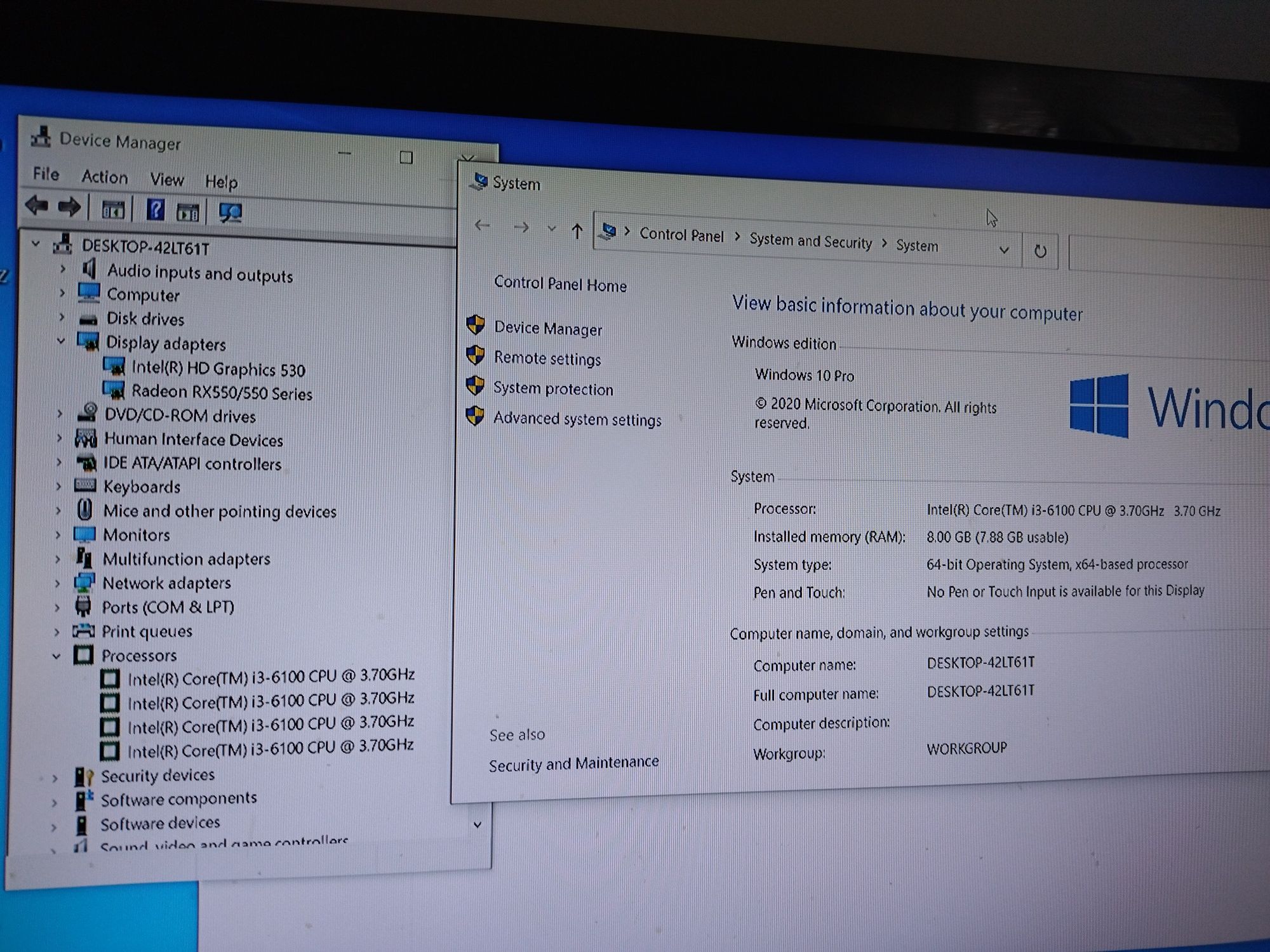The image size is (1270, 952).
Task: Click Forward arrow in System window
Action: 521,227
